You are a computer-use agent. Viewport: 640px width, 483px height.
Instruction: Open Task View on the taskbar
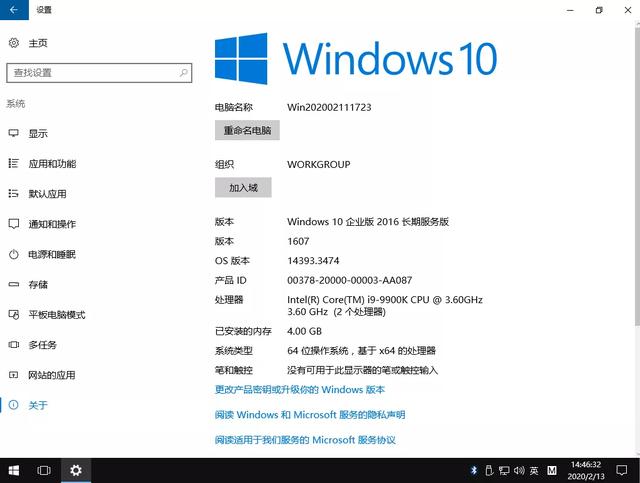44,470
